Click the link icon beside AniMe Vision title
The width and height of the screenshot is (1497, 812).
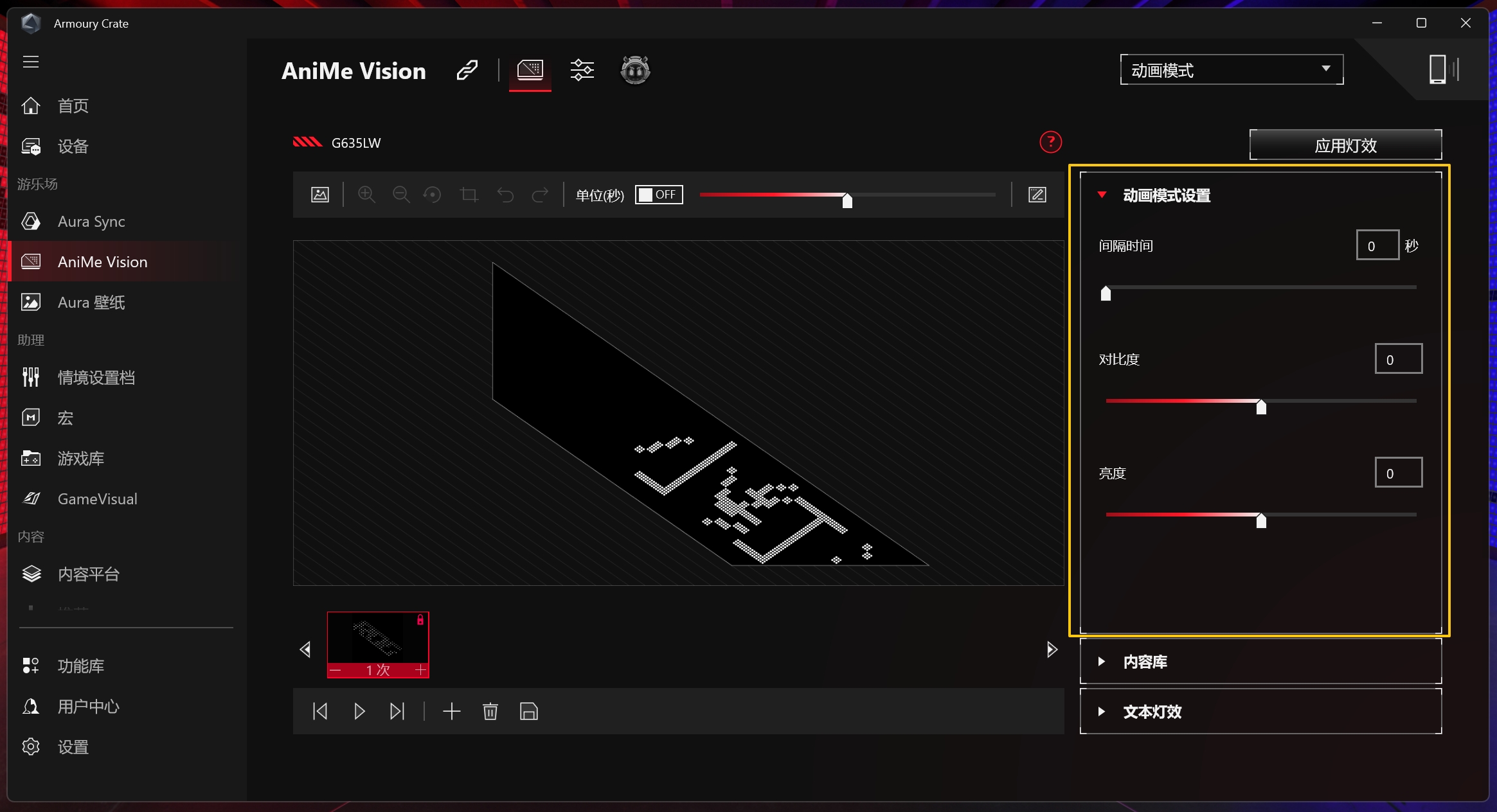pos(467,70)
